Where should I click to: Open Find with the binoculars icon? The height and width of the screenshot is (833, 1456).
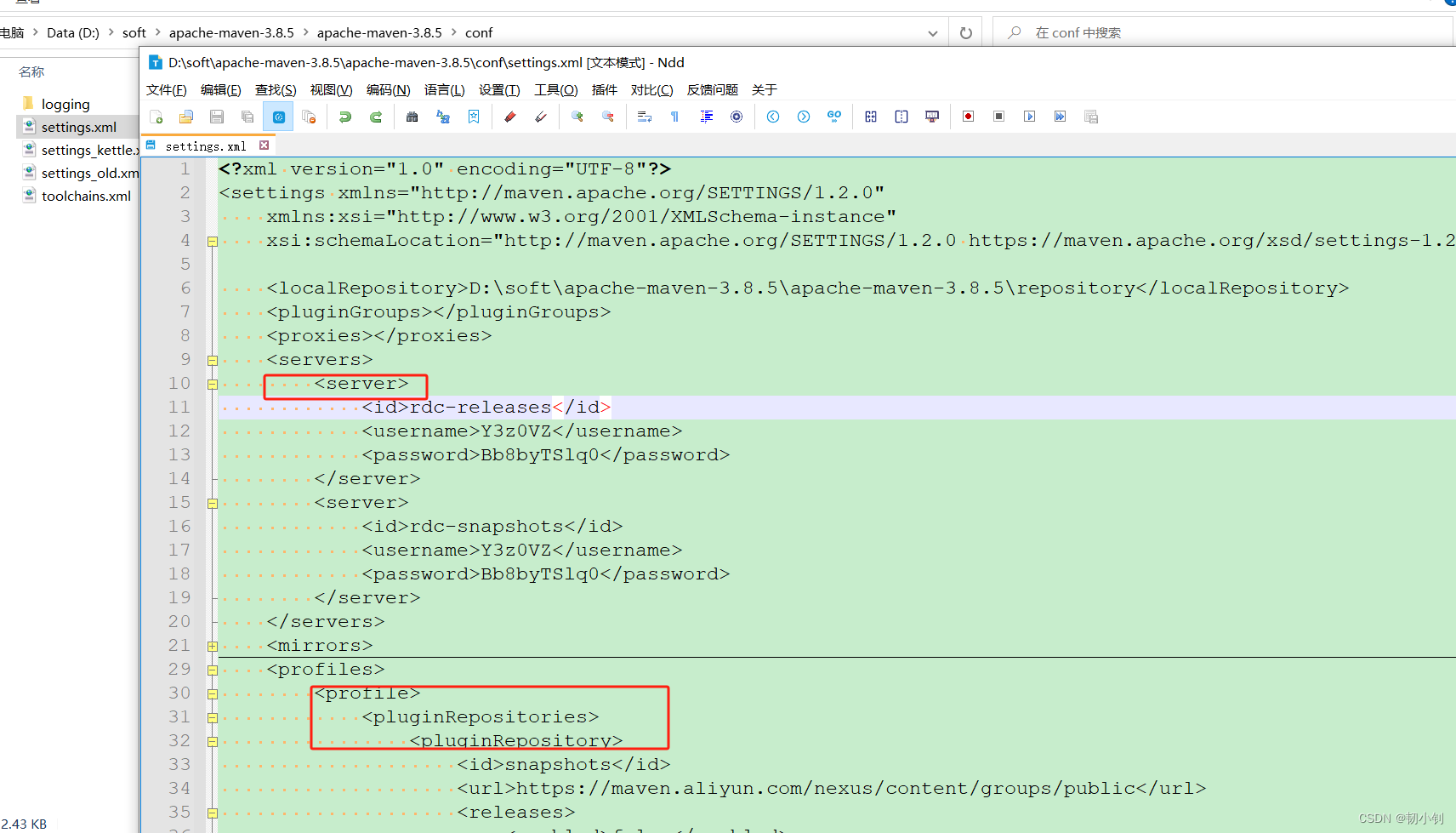click(x=412, y=117)
